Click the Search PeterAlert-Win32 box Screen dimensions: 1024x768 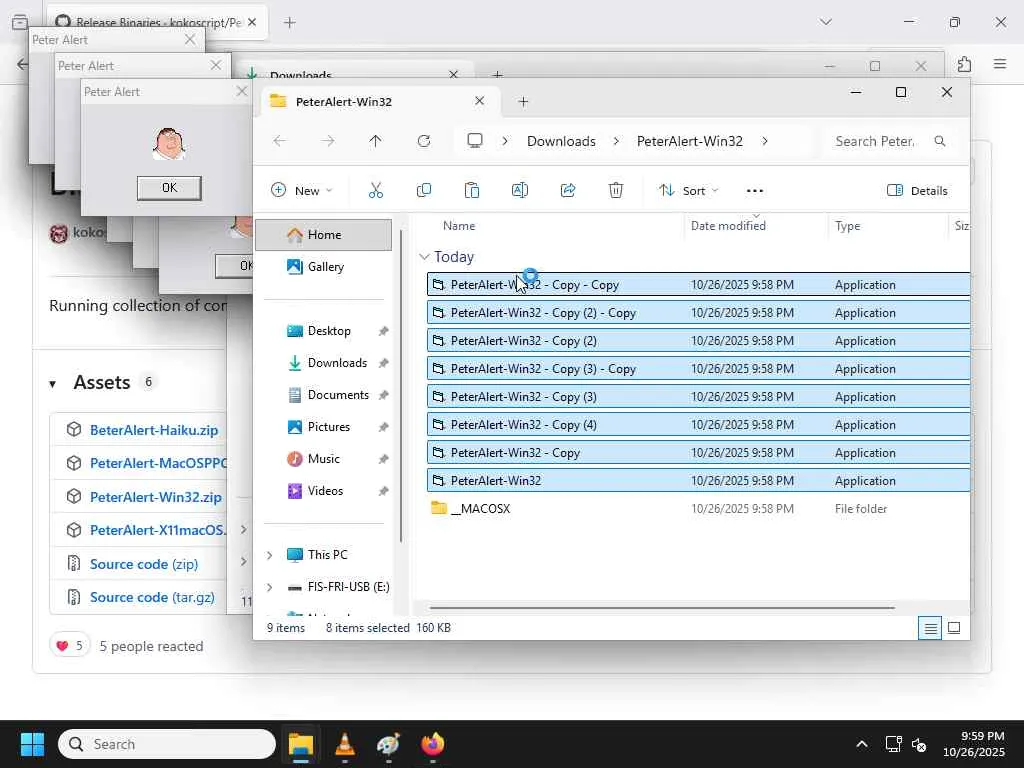(876, 141)
